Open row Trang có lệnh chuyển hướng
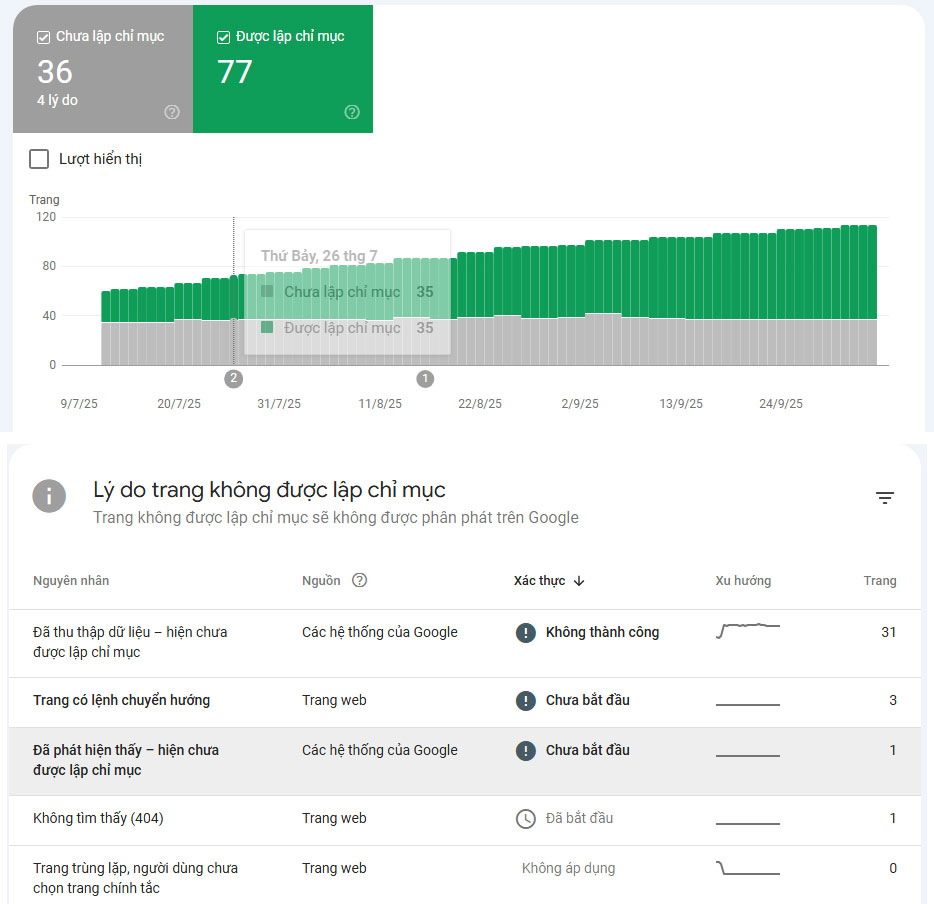The width and height of the screenshot is (934, 904). [121, 700]
